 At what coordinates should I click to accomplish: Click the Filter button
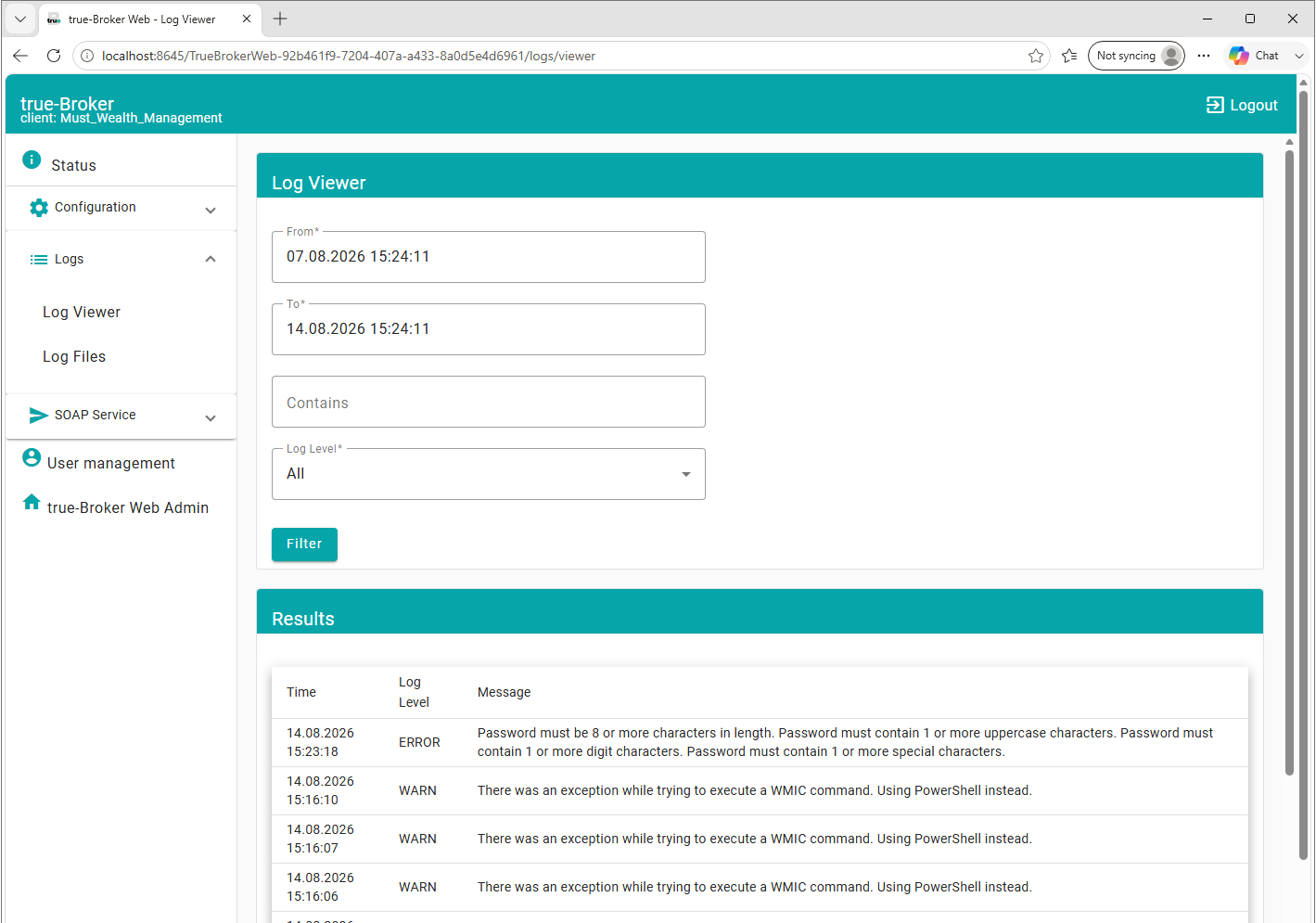coord(304,545)
